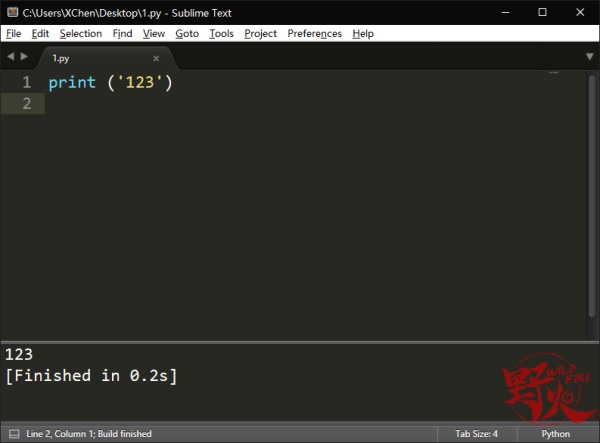Go to next tab with right arrow

[24, 57]
